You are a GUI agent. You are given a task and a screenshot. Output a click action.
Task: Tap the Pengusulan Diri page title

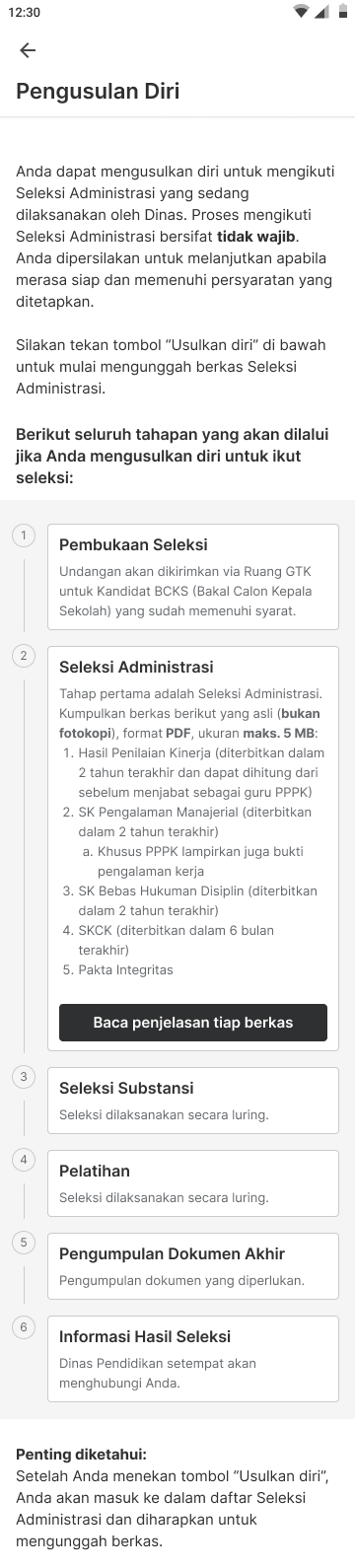point(98,92)
